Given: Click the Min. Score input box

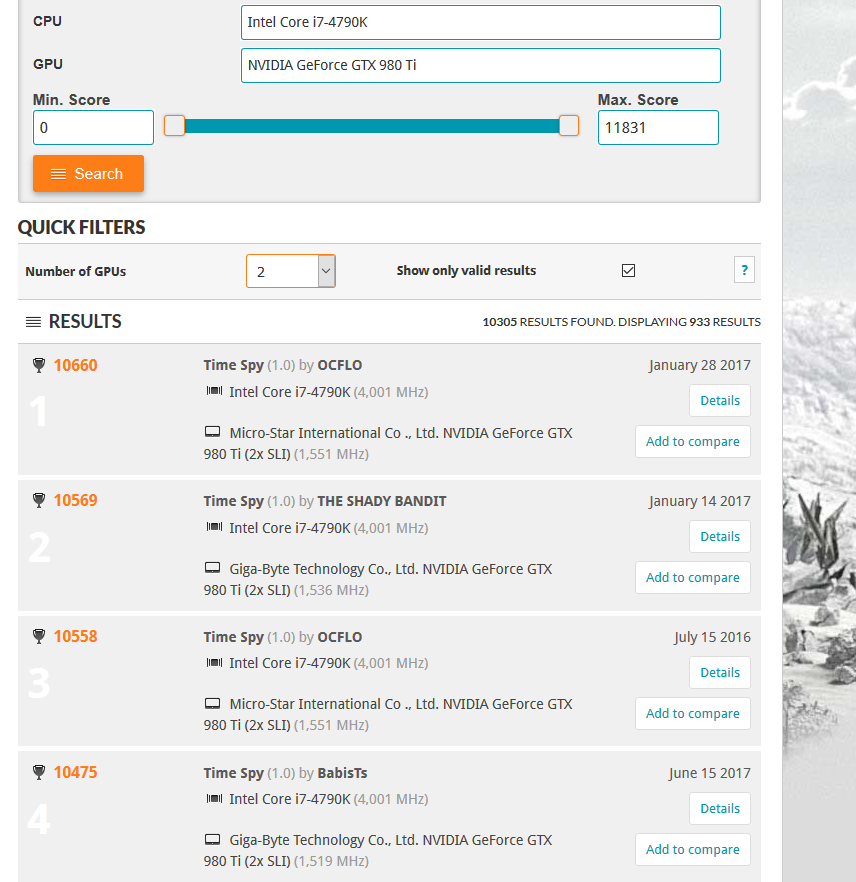Looking at the screenshot, I should pyautogui.click(x=93, y=128).
